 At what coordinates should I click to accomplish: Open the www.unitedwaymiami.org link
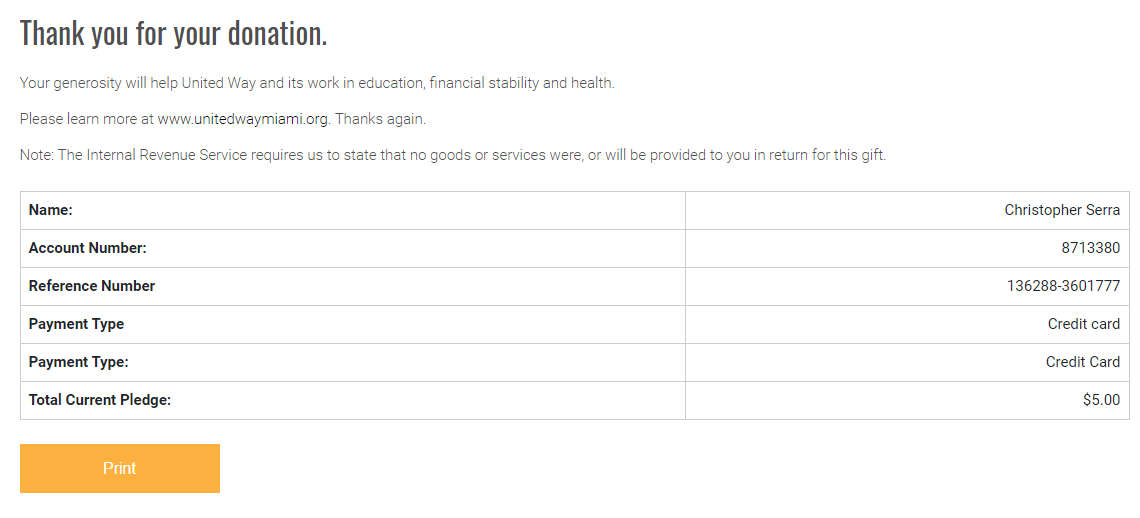(243, 119)
